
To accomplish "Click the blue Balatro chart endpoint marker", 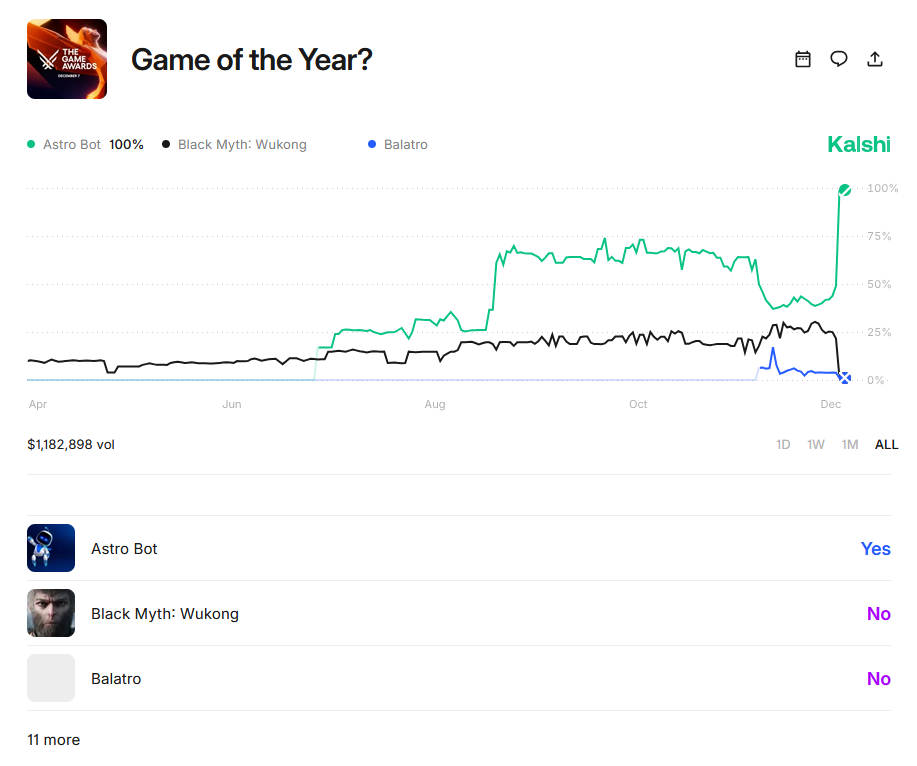I will coord(845,378).
